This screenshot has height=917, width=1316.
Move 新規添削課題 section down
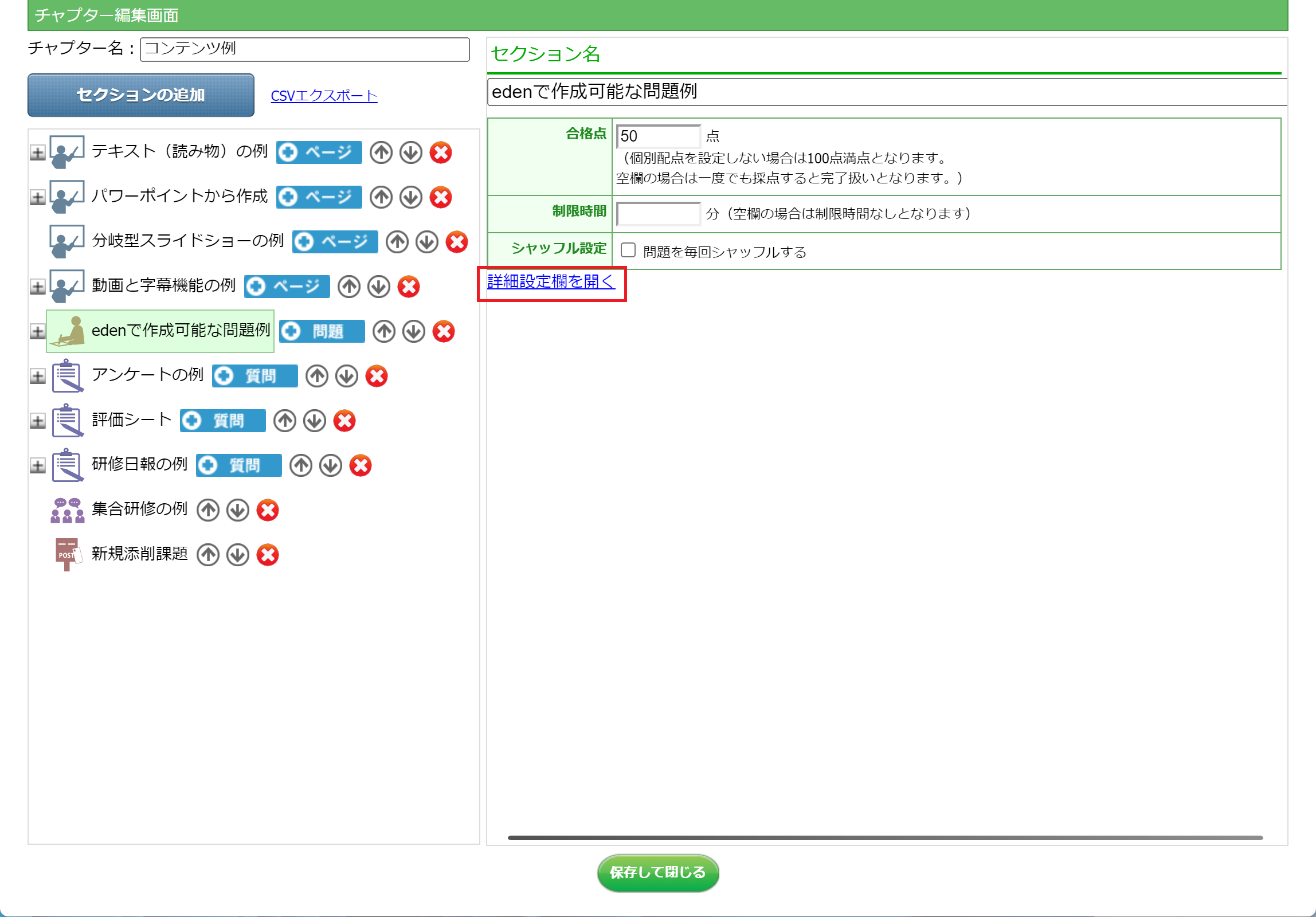(238, 555)
